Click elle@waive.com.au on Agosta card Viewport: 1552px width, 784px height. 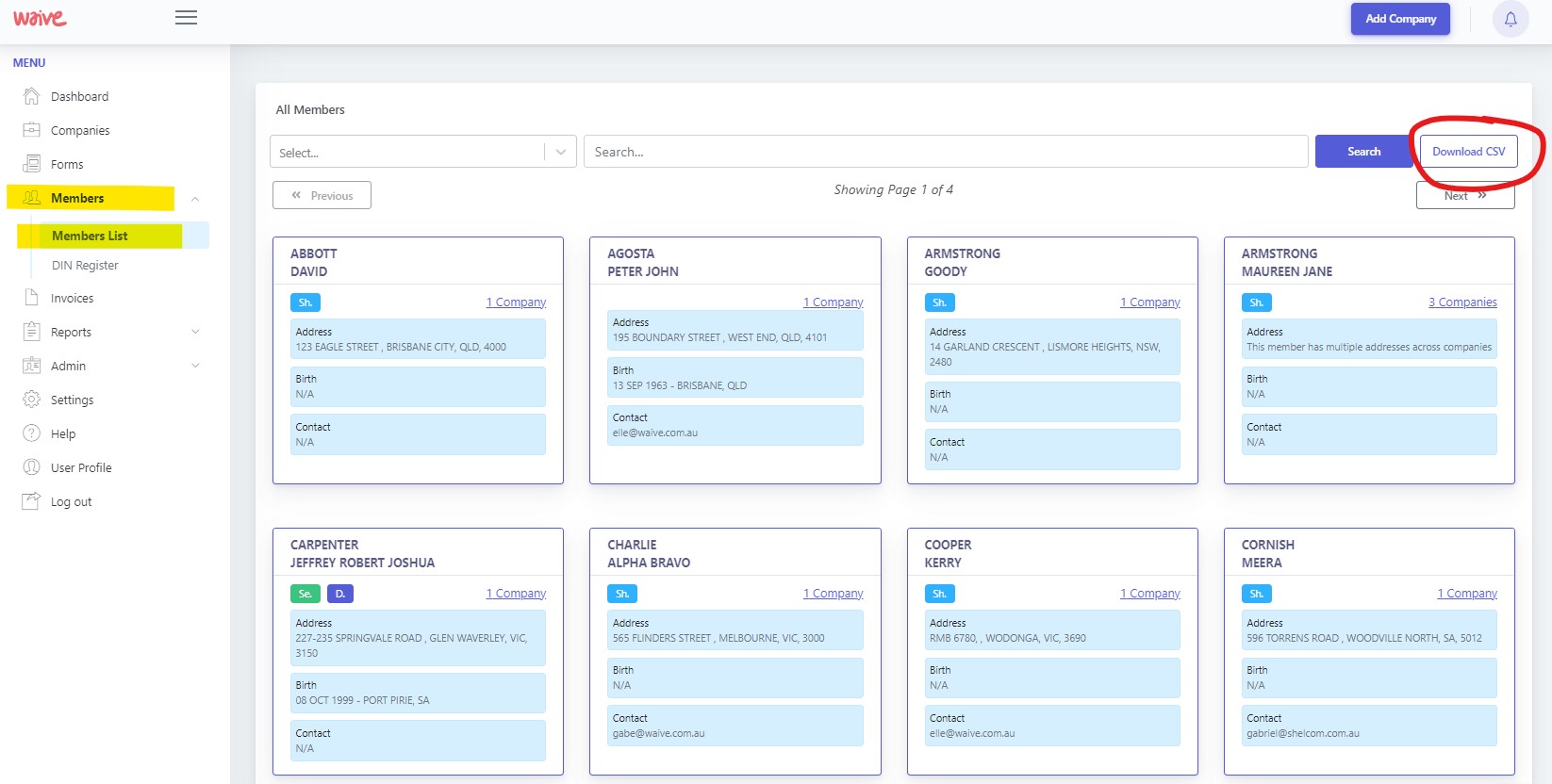point(655,433)
